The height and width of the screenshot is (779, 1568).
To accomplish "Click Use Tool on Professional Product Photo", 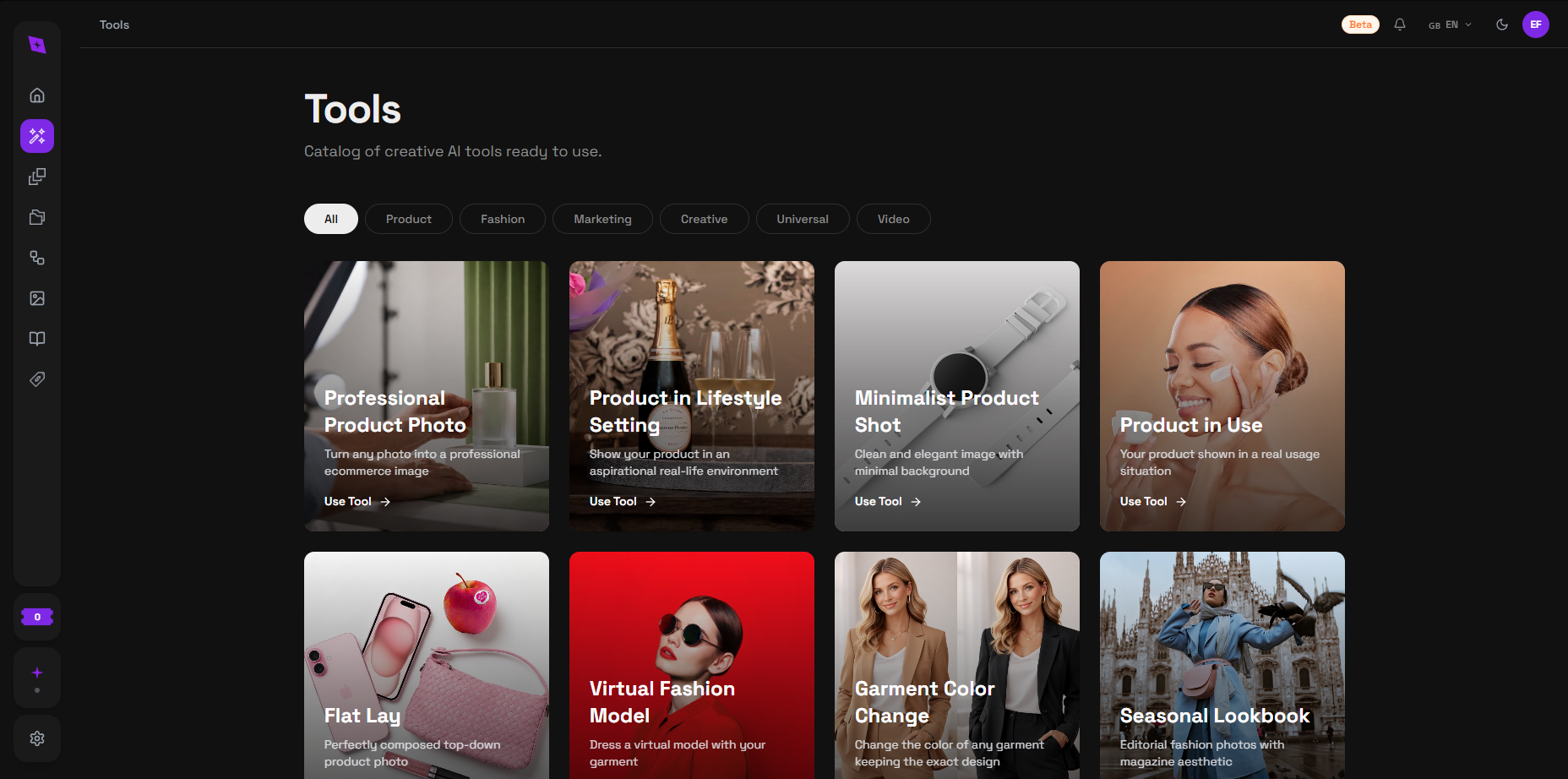I will [x=357, y=502].
